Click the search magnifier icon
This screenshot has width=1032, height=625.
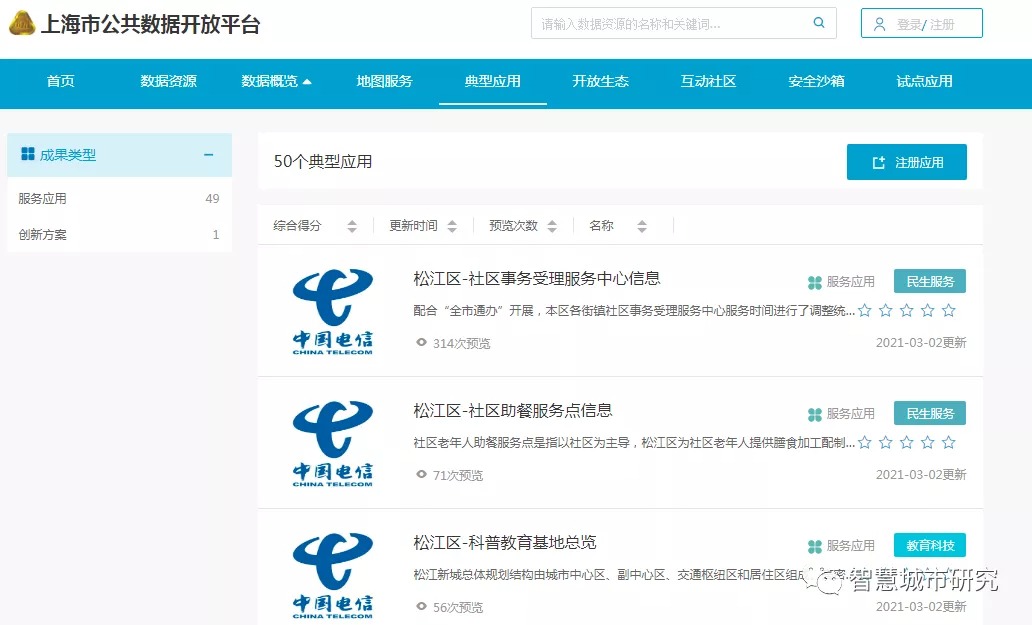[819, 23]
